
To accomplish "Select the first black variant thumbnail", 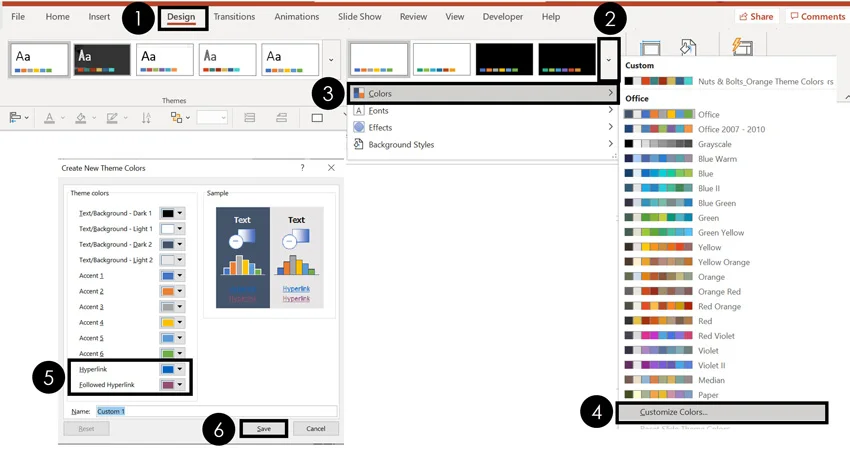I will click(504, 60).
